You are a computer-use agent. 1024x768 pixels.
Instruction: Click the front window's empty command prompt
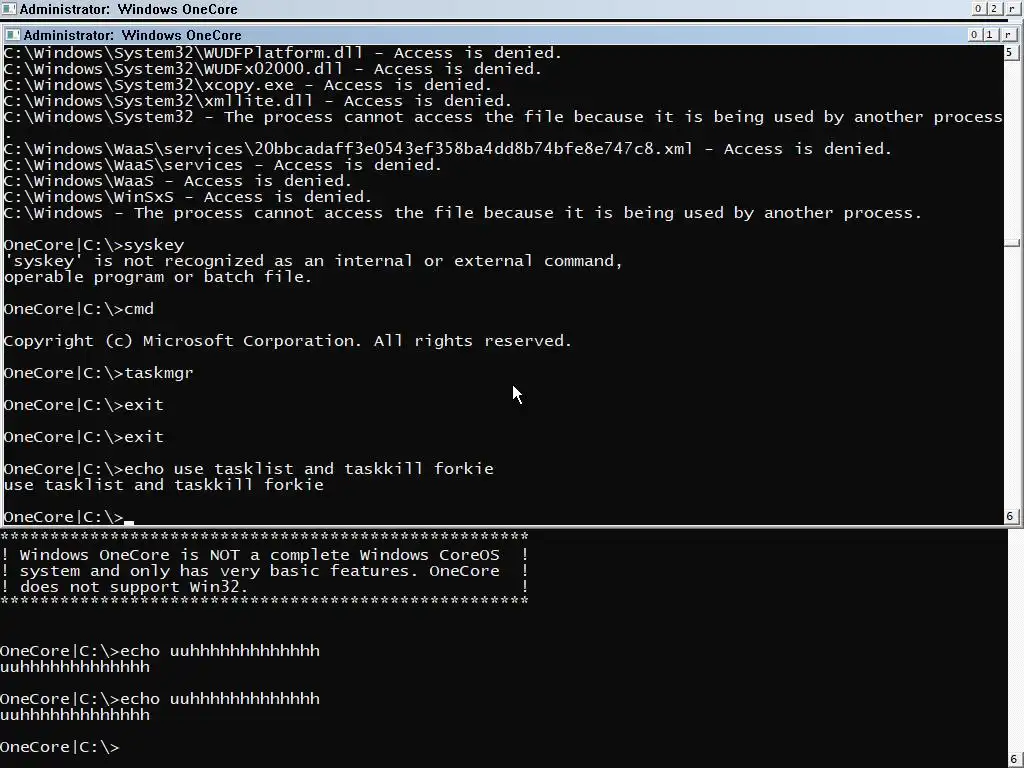(69, 517)
